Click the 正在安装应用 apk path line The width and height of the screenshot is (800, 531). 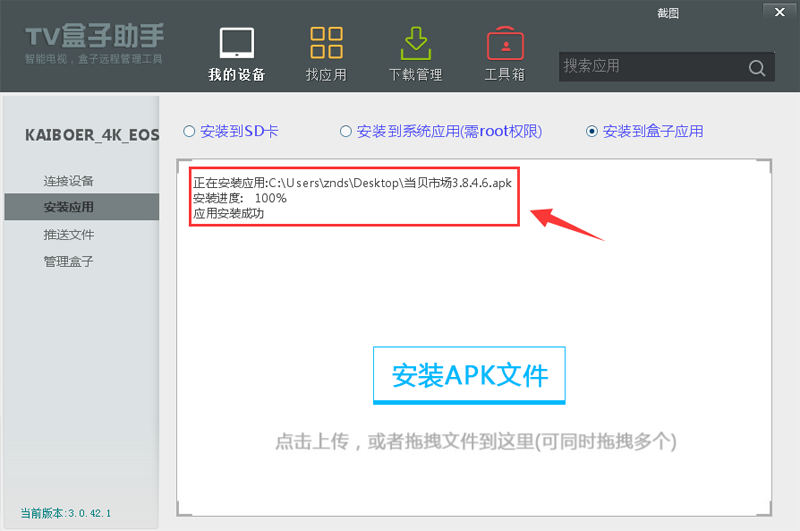pyautogui.click(x=352, y=183)
